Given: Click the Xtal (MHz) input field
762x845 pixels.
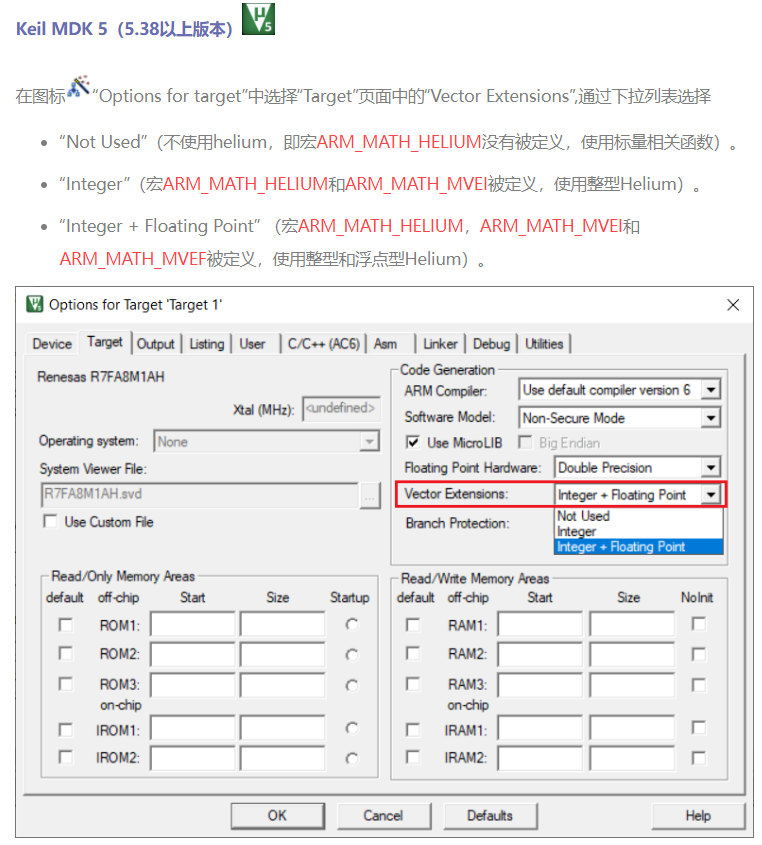Looking at the screenshot, I should point(341,408).
